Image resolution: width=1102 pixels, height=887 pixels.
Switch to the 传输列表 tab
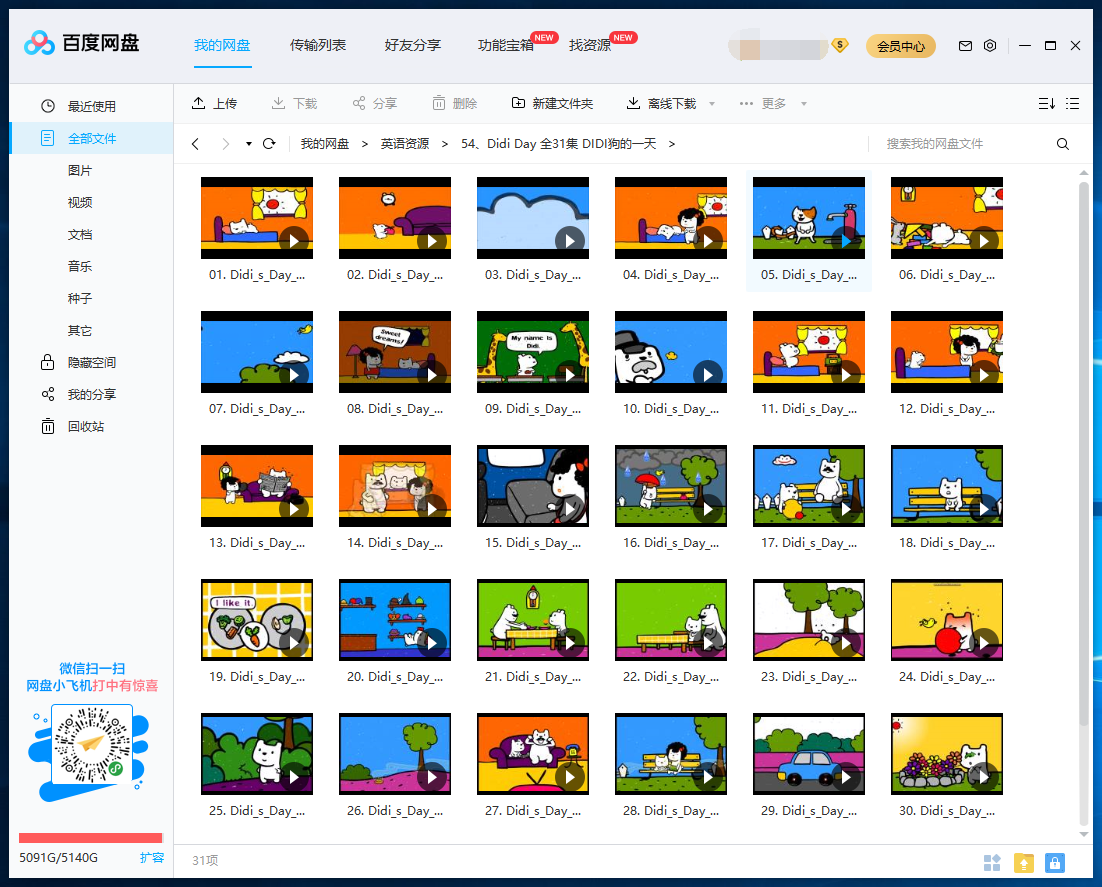point(318,46)
